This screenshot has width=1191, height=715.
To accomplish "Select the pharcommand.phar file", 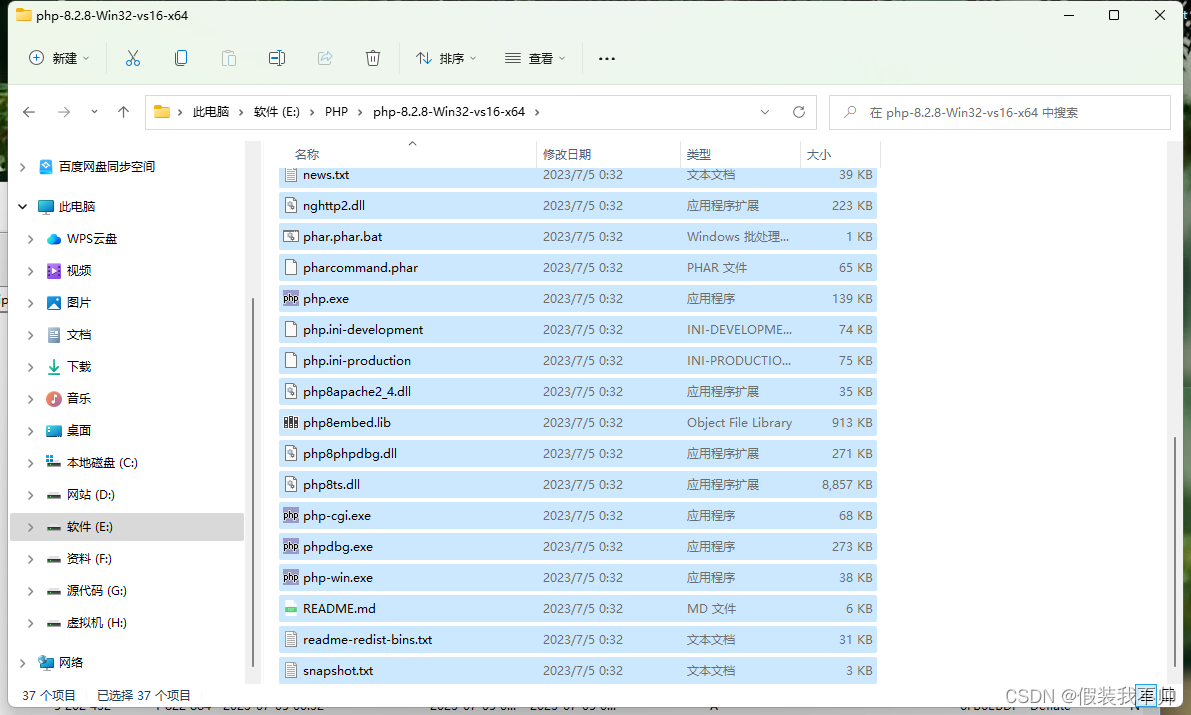I will pos(578,267).
